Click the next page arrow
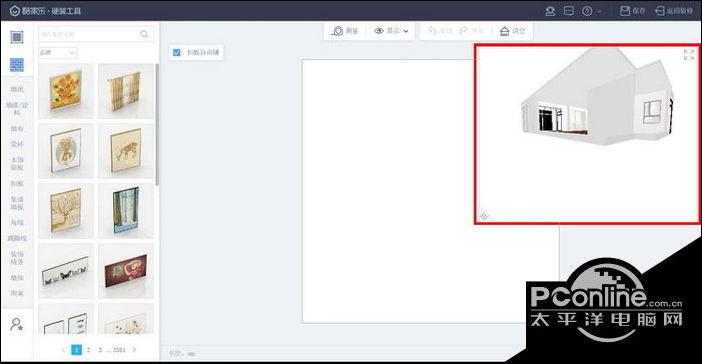Image resolution: width=702 pixels, height=364 pixels. click(x=134, y=350)
